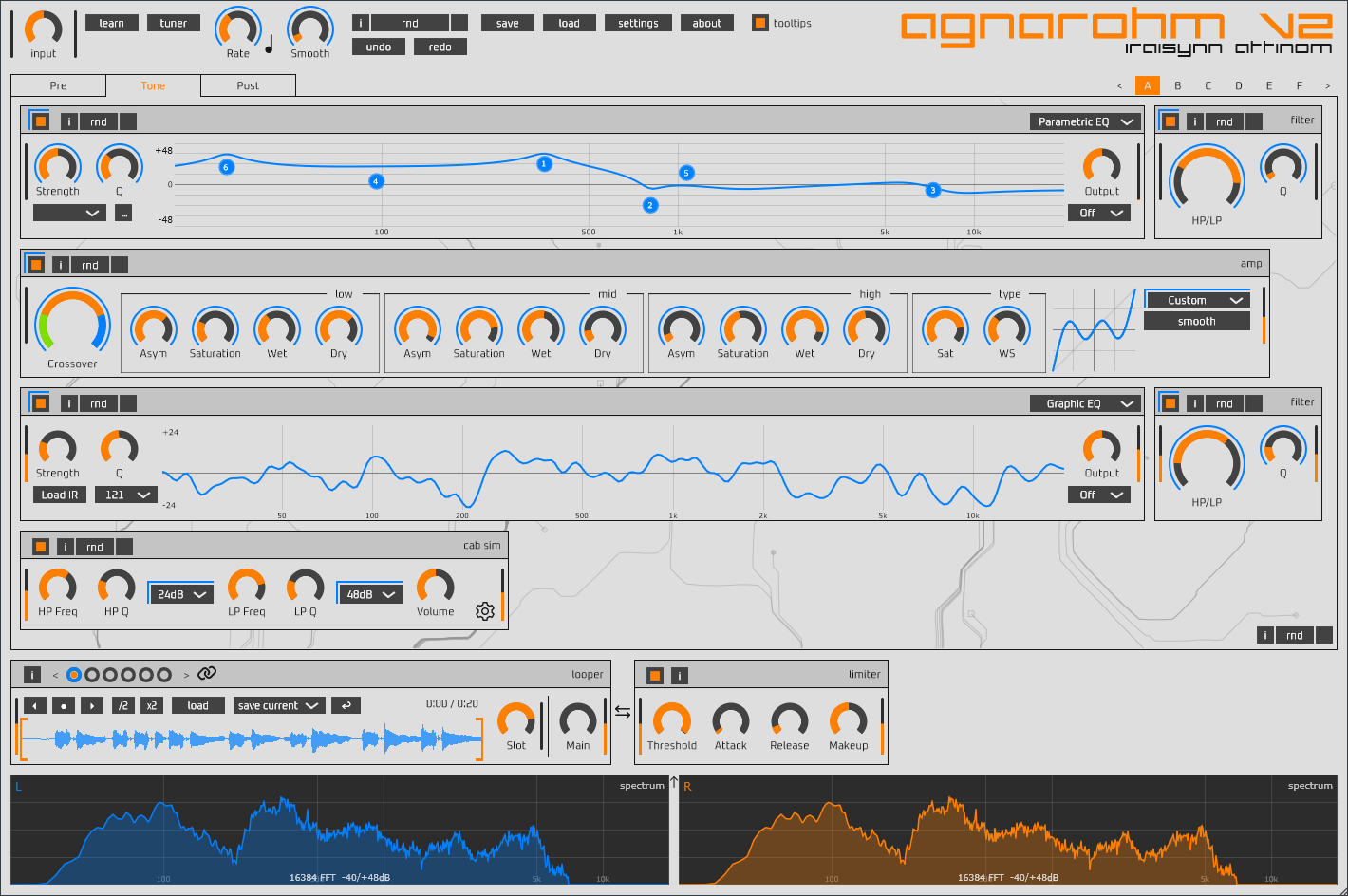Image resolution: width=1348 pixels, height=896 pixels.
Task: Switch to the Pre tab
Action: (x=58, y=85)
